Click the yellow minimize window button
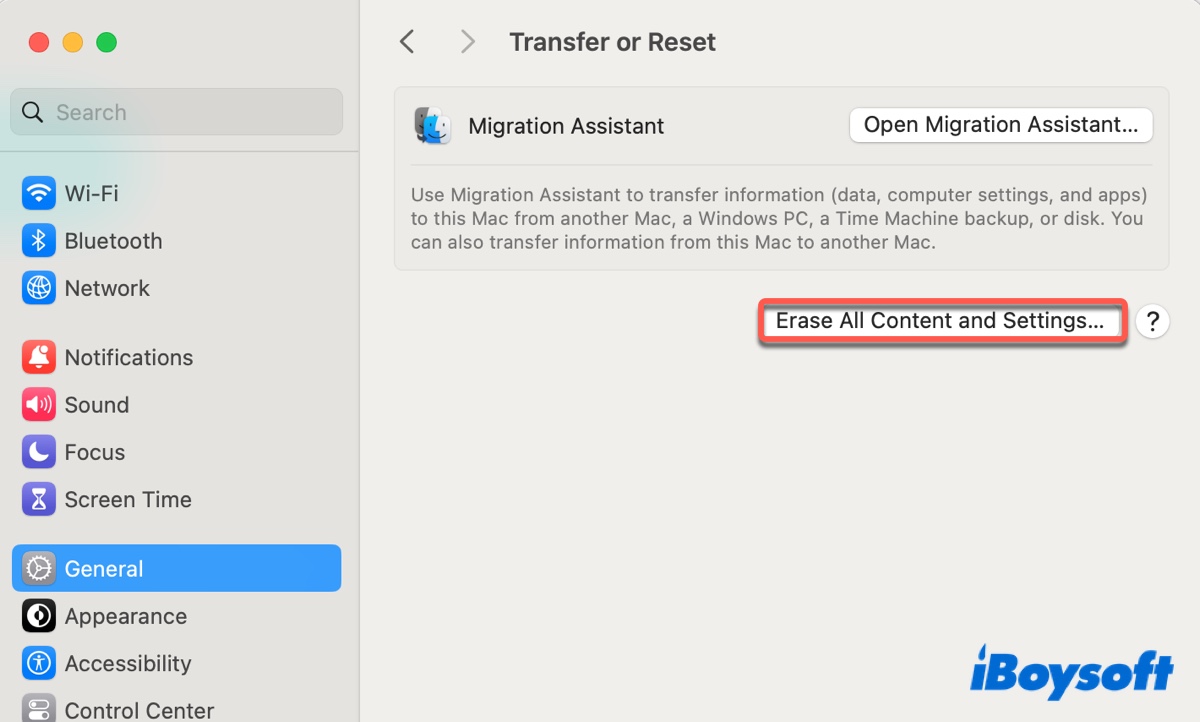Viewport: 1200px width, 722px height. pyautogui.click(x=73, y=43)
